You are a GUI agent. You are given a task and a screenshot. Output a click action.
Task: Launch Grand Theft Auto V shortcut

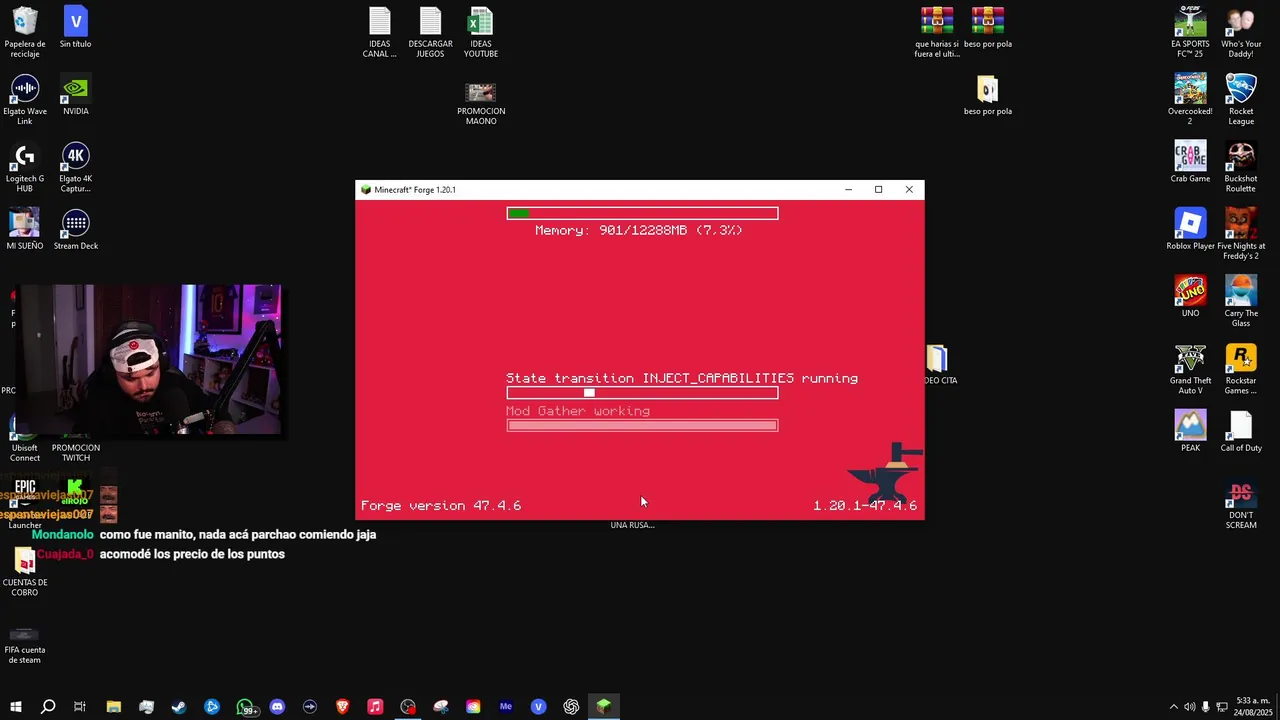click(x=1190, y=369)
